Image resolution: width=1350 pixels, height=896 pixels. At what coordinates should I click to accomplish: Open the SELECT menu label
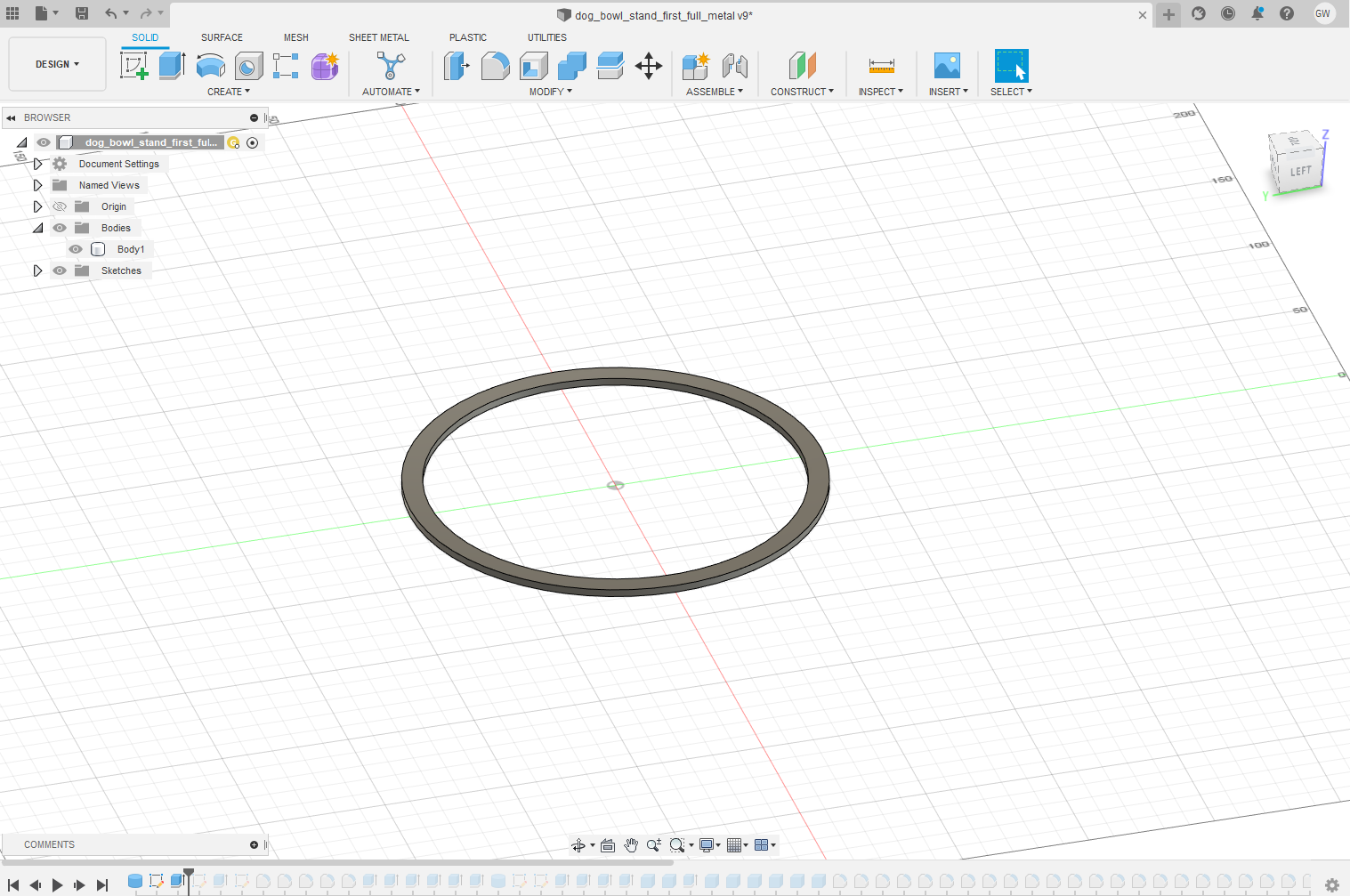(x=1011, y=92)
